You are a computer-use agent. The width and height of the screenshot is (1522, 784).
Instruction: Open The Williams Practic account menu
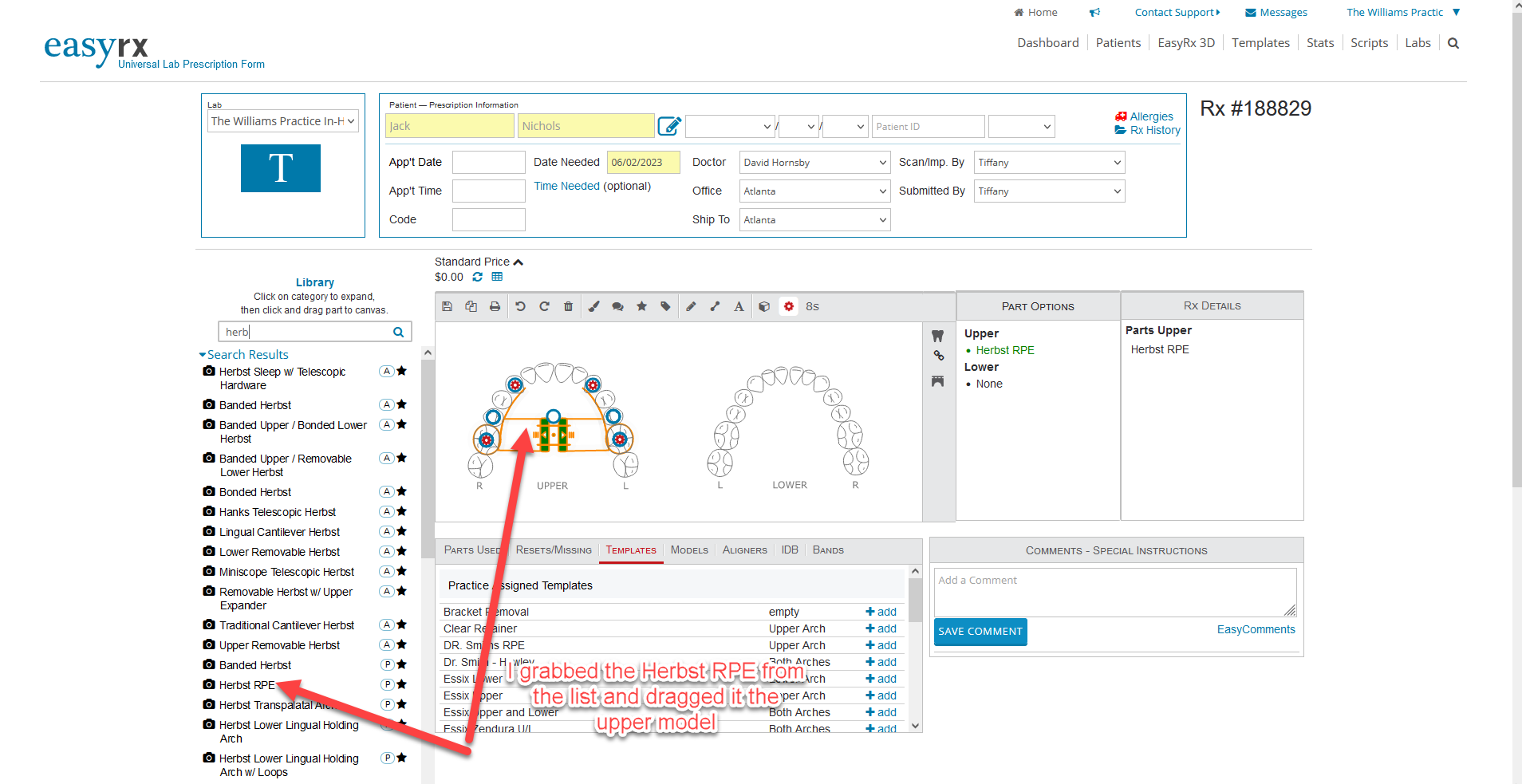pos(1403,12)
